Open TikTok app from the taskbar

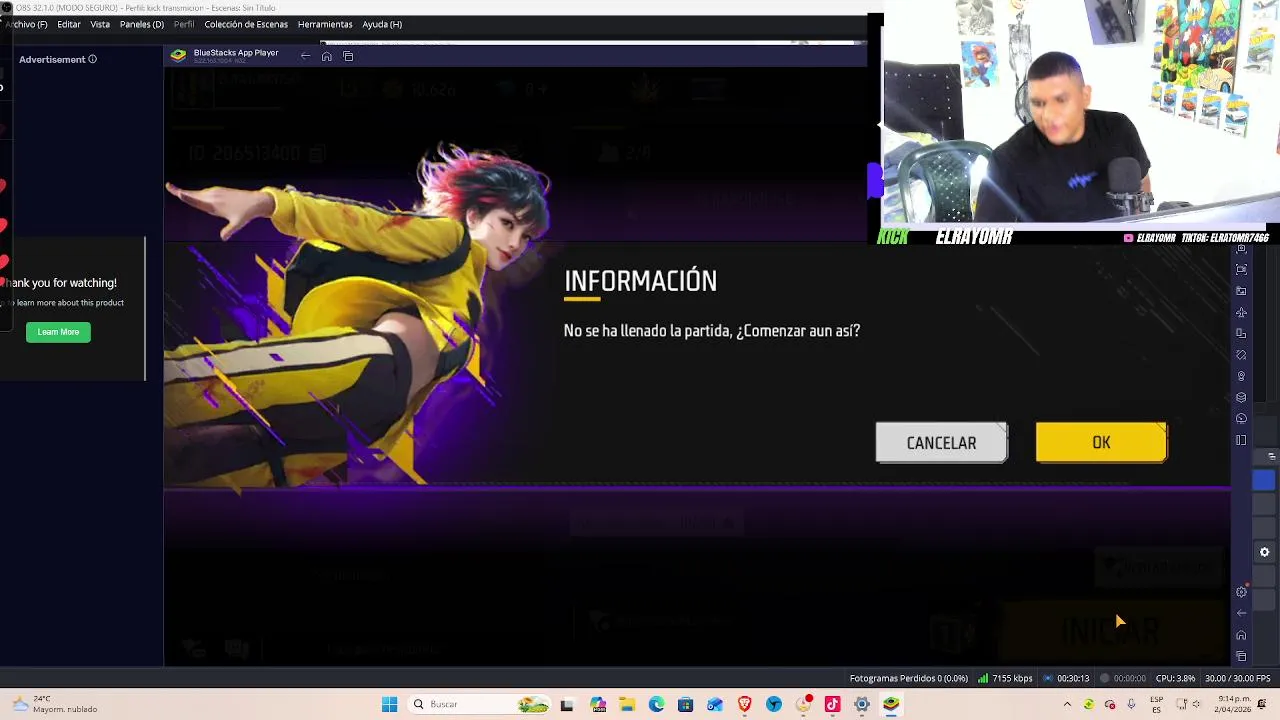pos(832,704)
